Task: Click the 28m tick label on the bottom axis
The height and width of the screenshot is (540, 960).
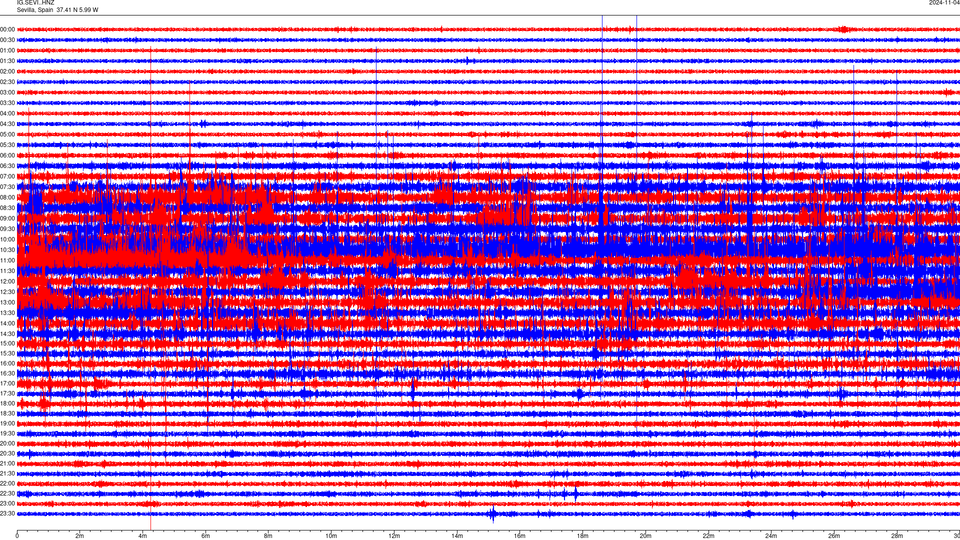Action: coord(897,536)
